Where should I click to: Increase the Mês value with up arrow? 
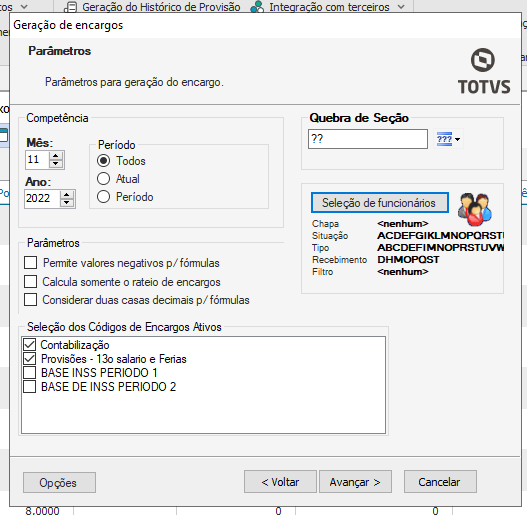[x=56, y=156]
